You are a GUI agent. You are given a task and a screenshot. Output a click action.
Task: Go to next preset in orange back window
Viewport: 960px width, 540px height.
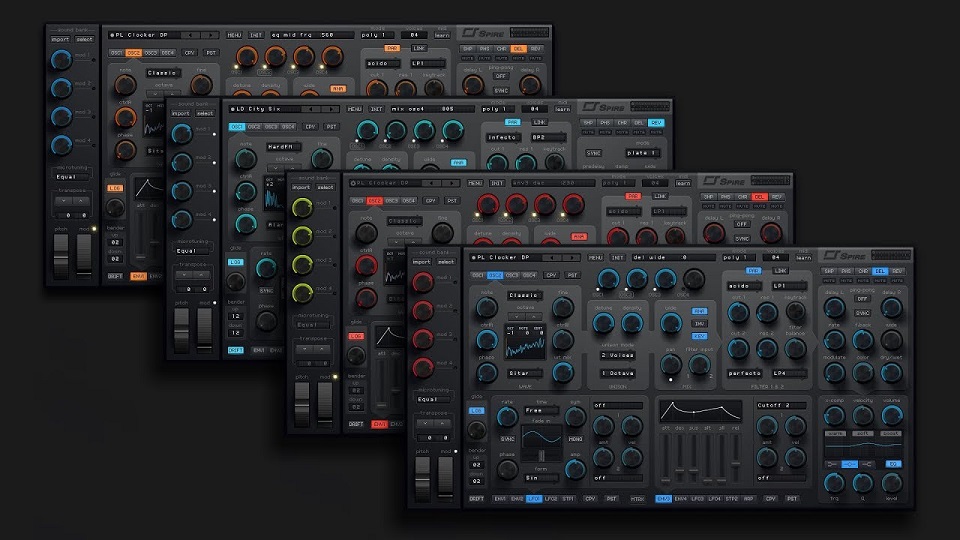210,35
